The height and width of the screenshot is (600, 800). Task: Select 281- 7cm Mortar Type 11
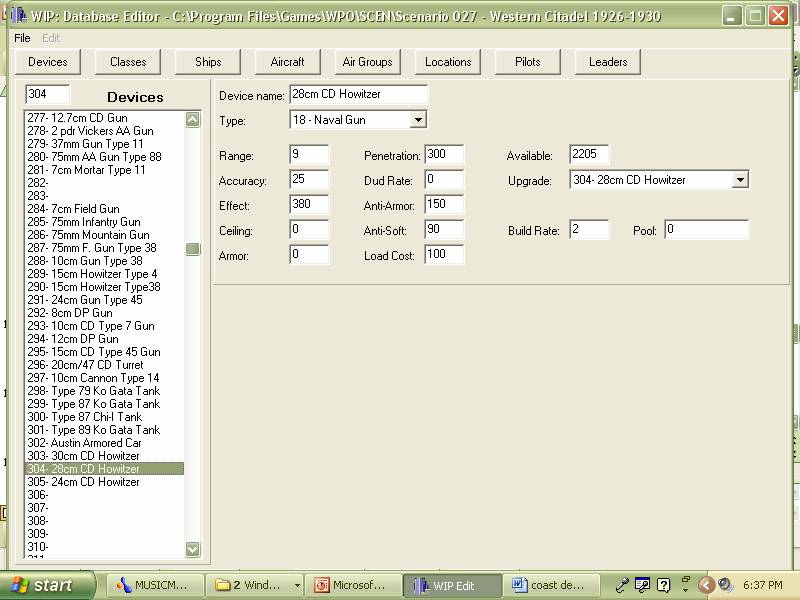[104, 170]
